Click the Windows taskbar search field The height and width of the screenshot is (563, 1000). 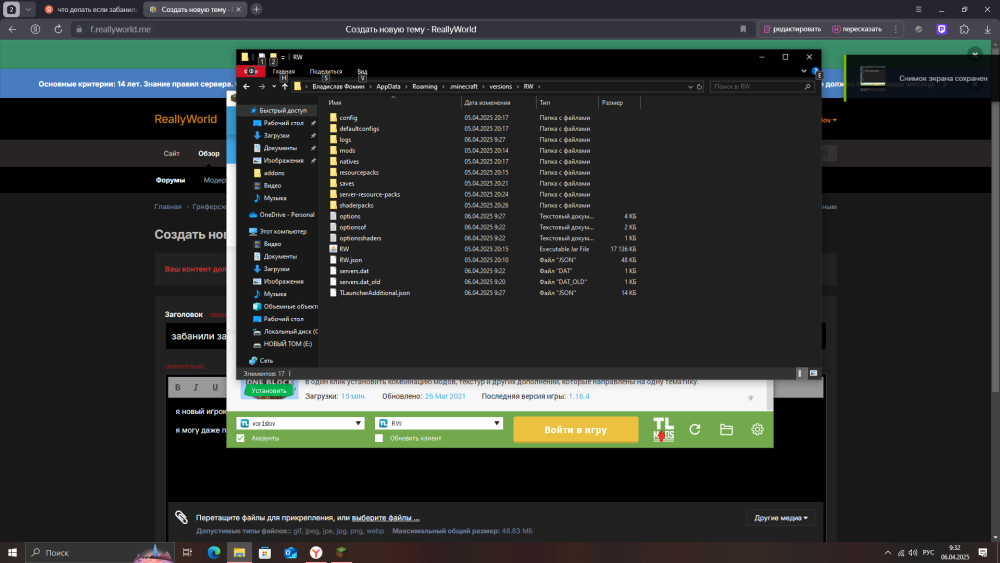[99, 553]
